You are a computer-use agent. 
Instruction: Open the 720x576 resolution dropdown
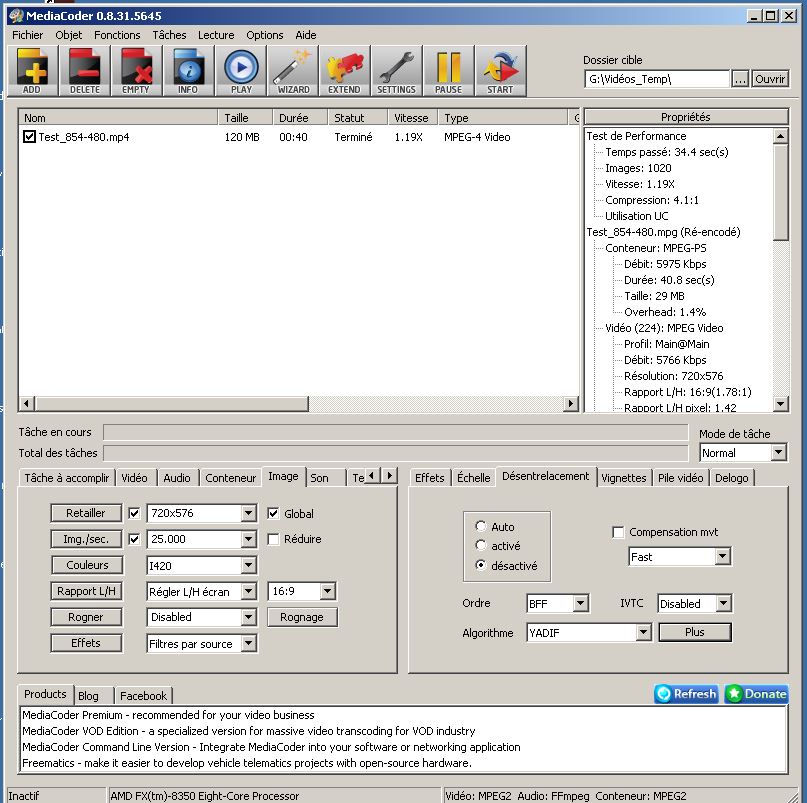click(x=248, y=514)
